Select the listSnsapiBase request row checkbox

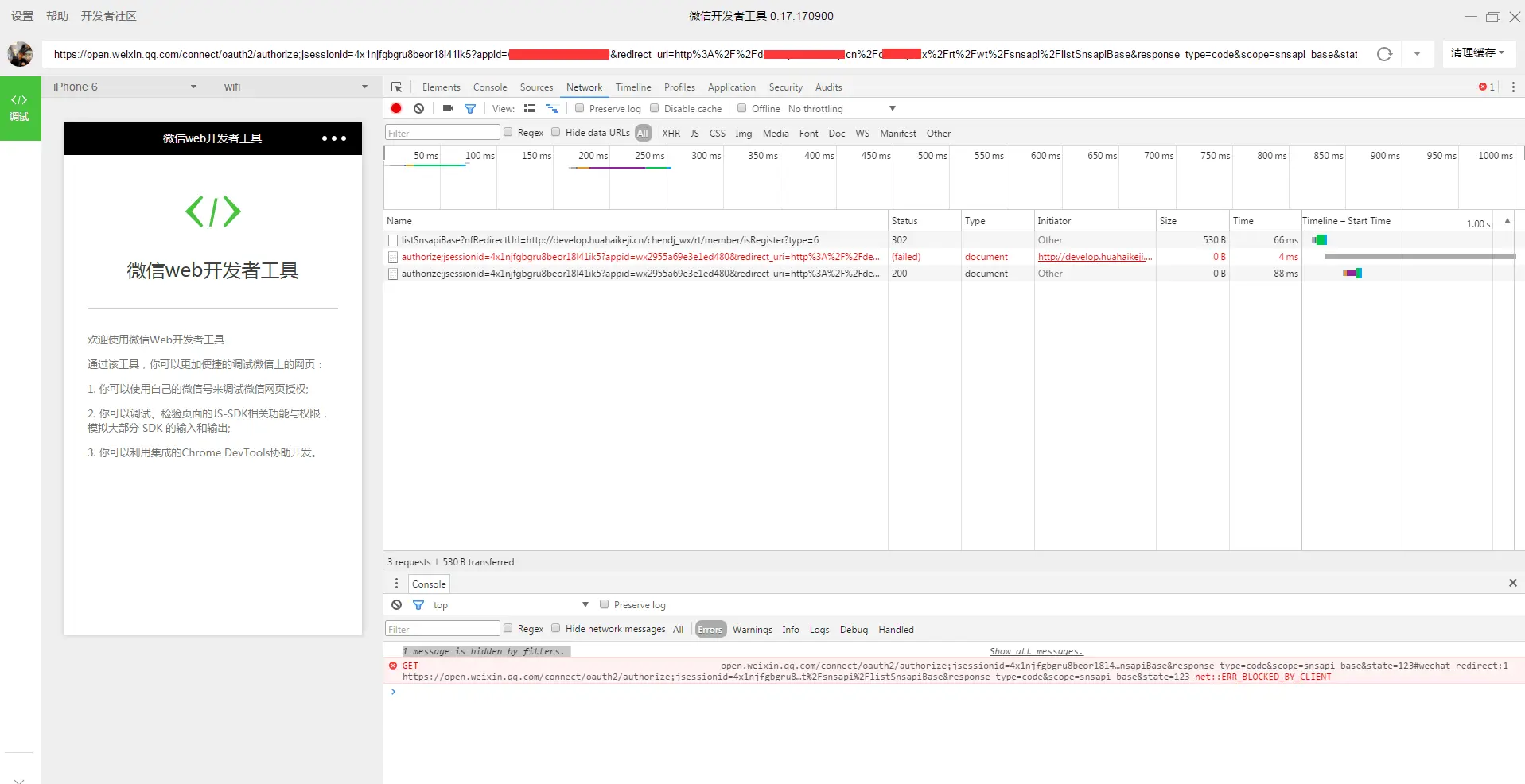pyautogui.click(x=393, y=240)
